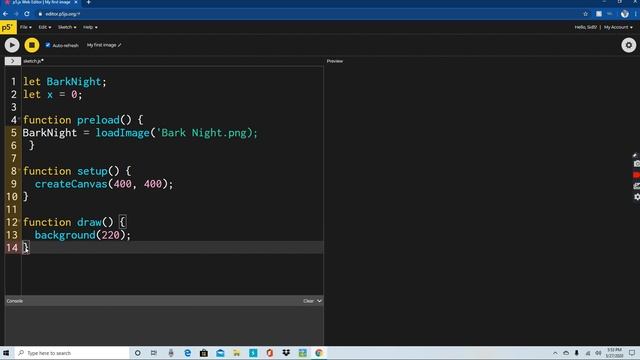Open the Edit menu
Screen dimensions: 640x360
[44, 27]
